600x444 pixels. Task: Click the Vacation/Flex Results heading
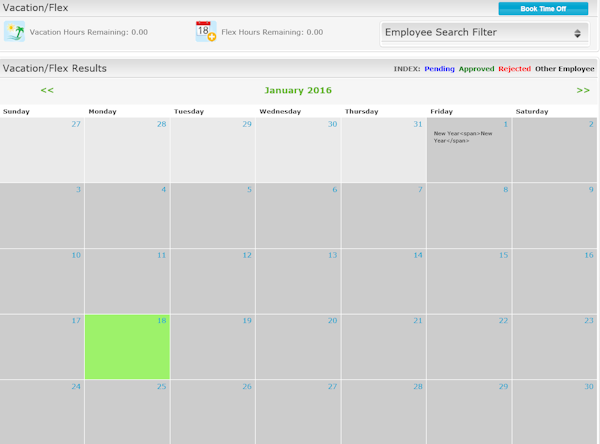(55, 69)
